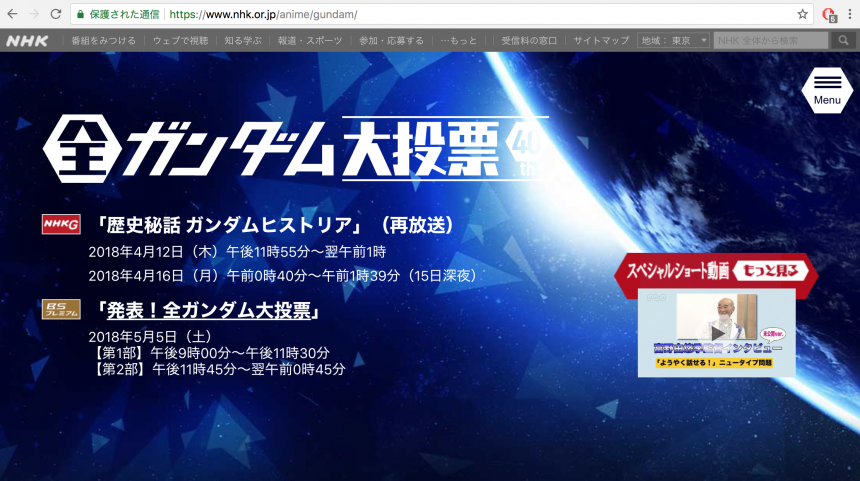Open the 知る学ぶ menu

(x=243, y=41)
